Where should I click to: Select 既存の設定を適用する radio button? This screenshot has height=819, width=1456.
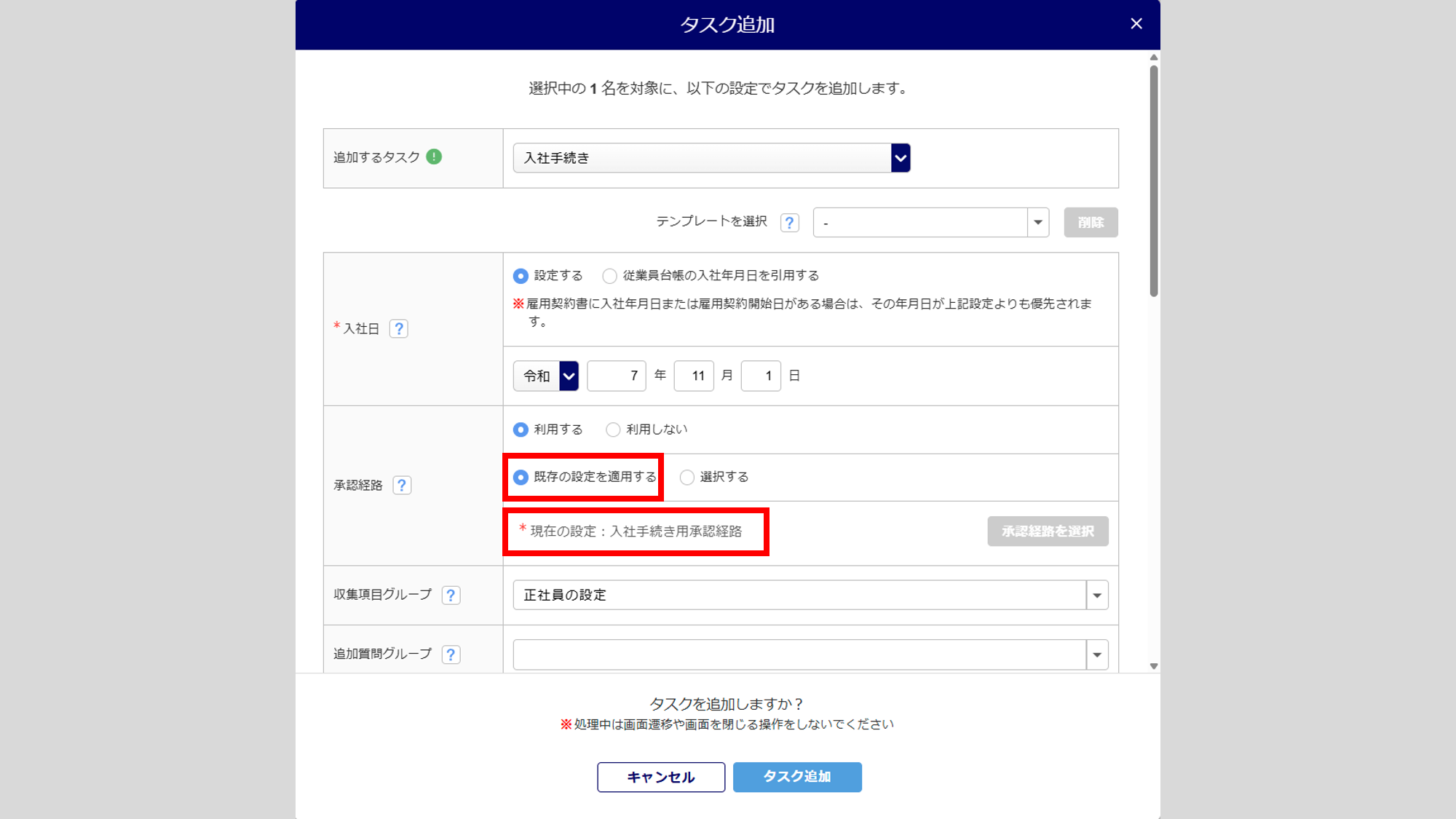[x=521, y=478]
